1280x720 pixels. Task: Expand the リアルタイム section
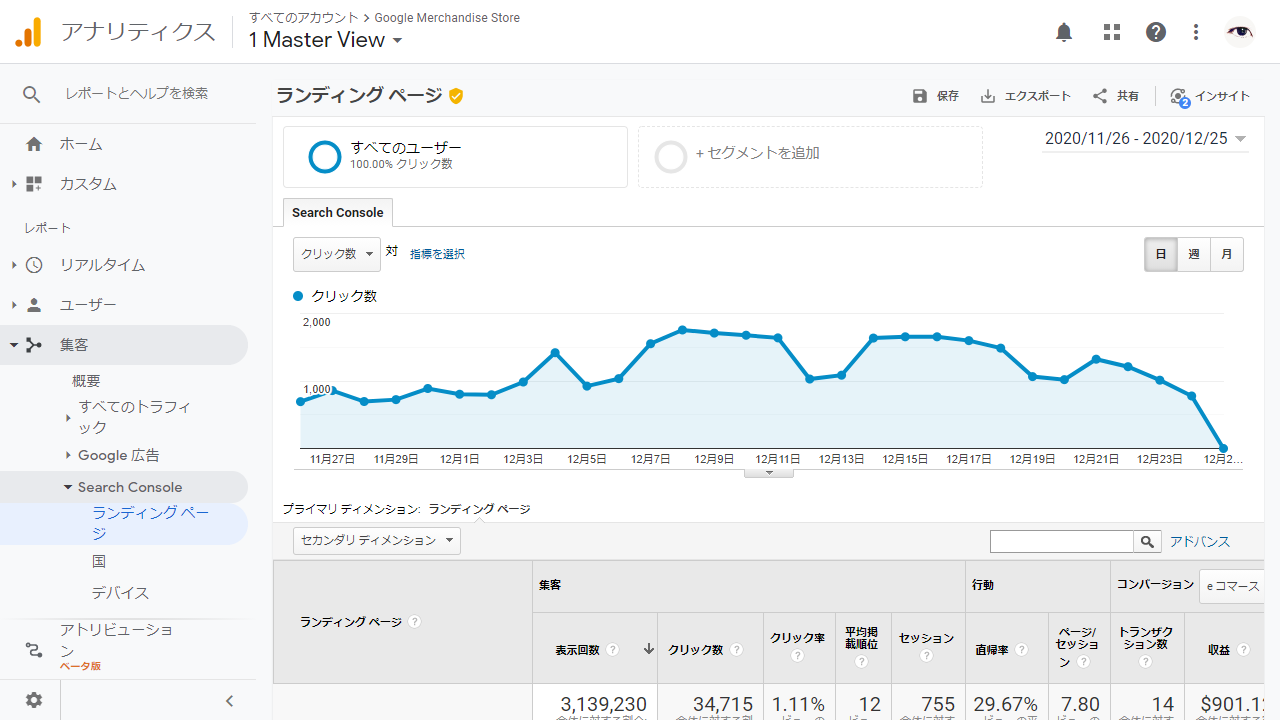pos(14,265)
